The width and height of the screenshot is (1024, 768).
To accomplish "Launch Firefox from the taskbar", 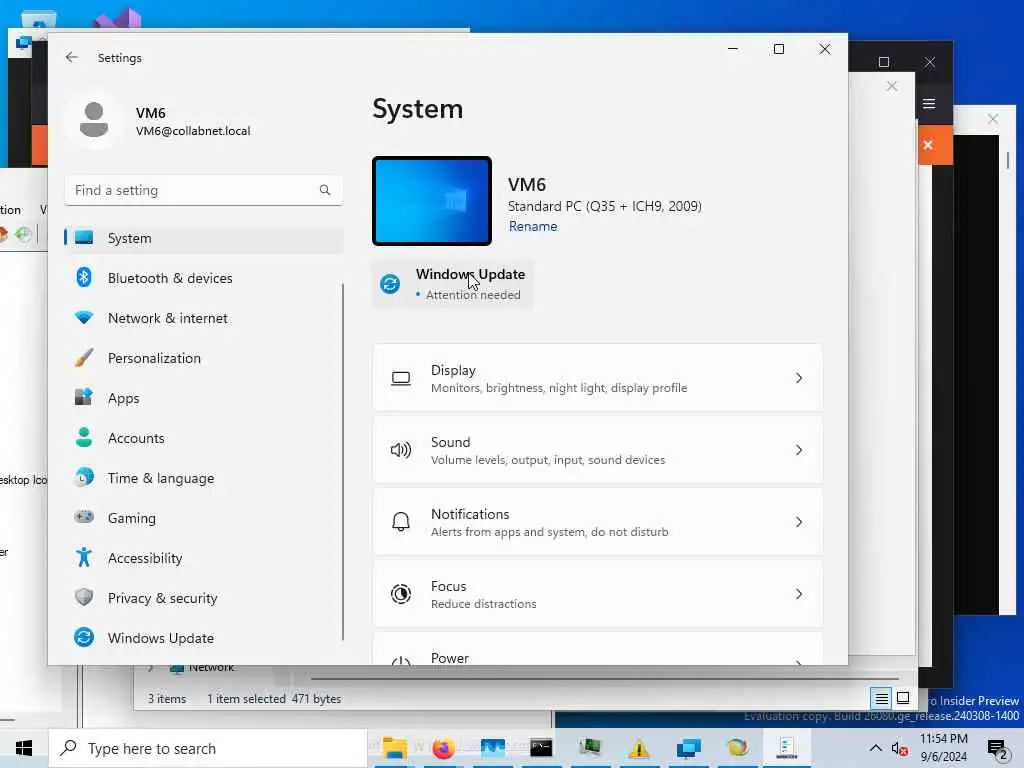I will [443, 748].
